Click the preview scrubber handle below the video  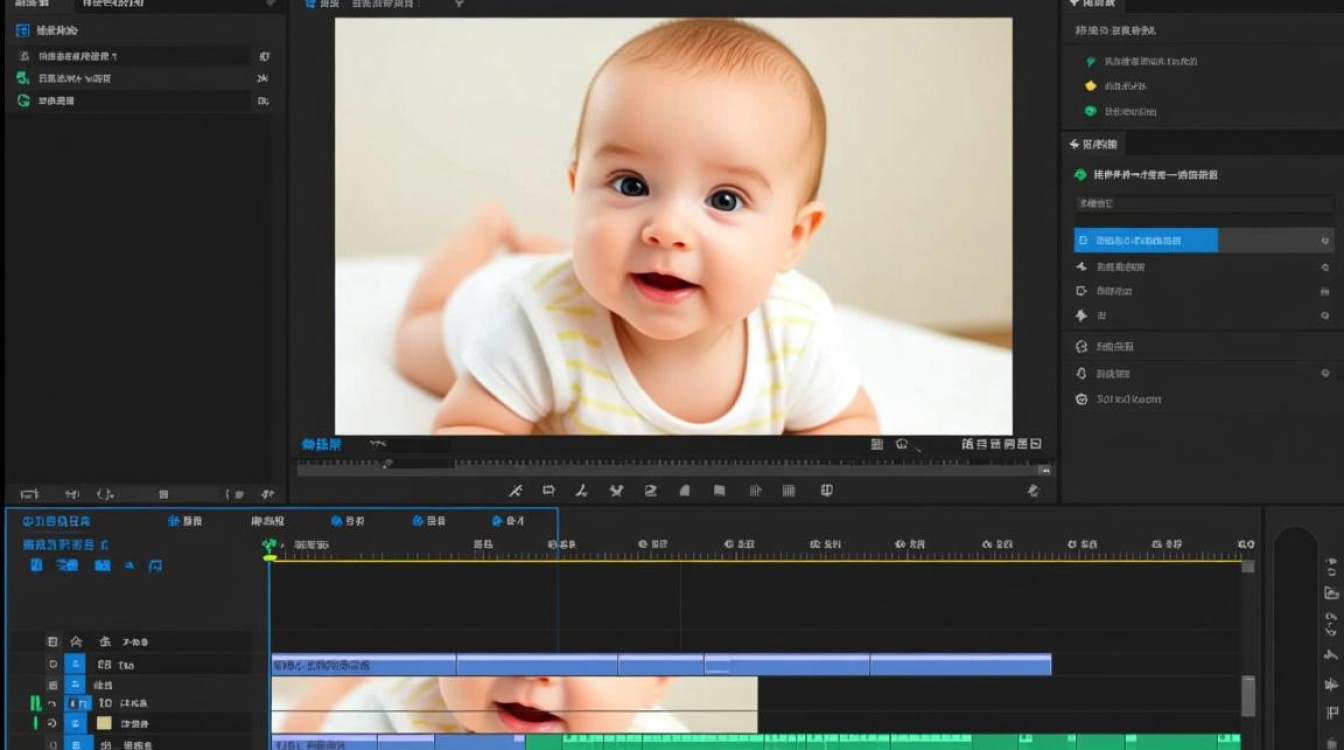pos(388,463)
